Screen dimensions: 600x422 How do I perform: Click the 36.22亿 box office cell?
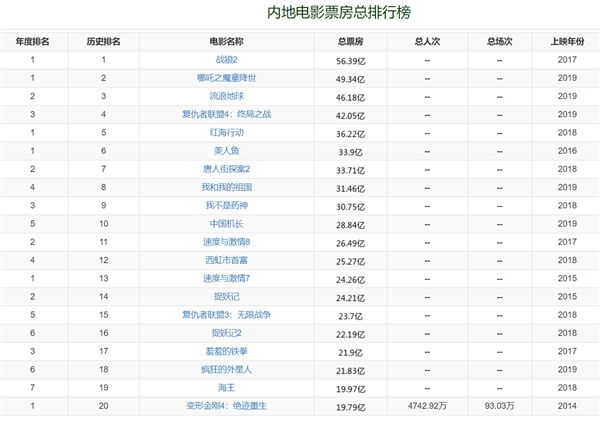[351, 134]
